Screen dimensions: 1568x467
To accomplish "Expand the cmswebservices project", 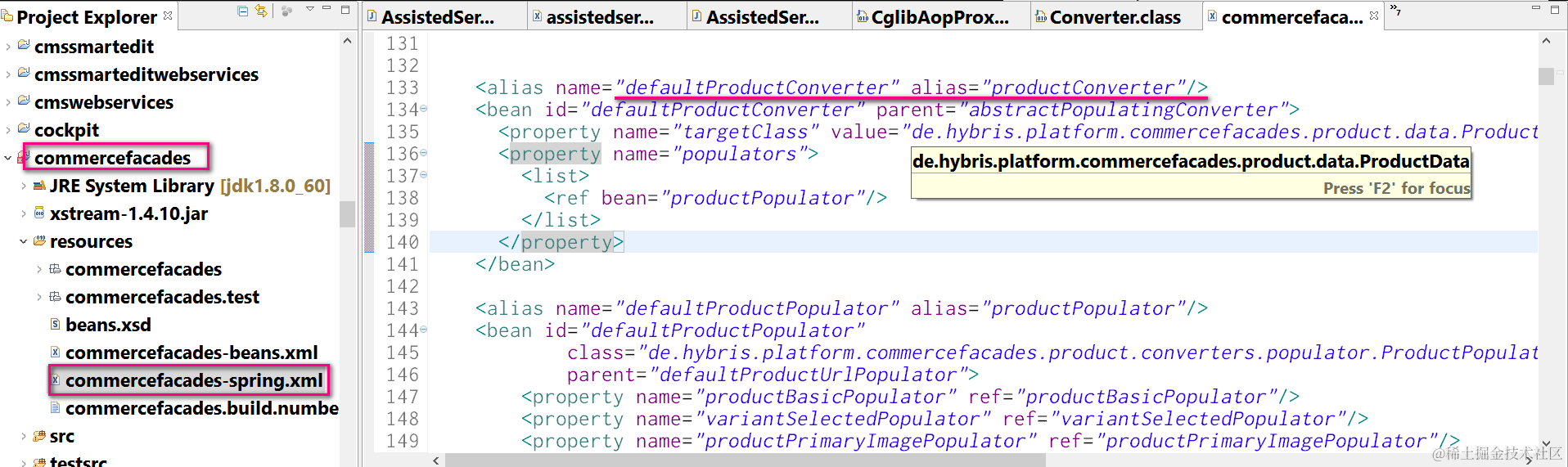I will pos(8,103).
